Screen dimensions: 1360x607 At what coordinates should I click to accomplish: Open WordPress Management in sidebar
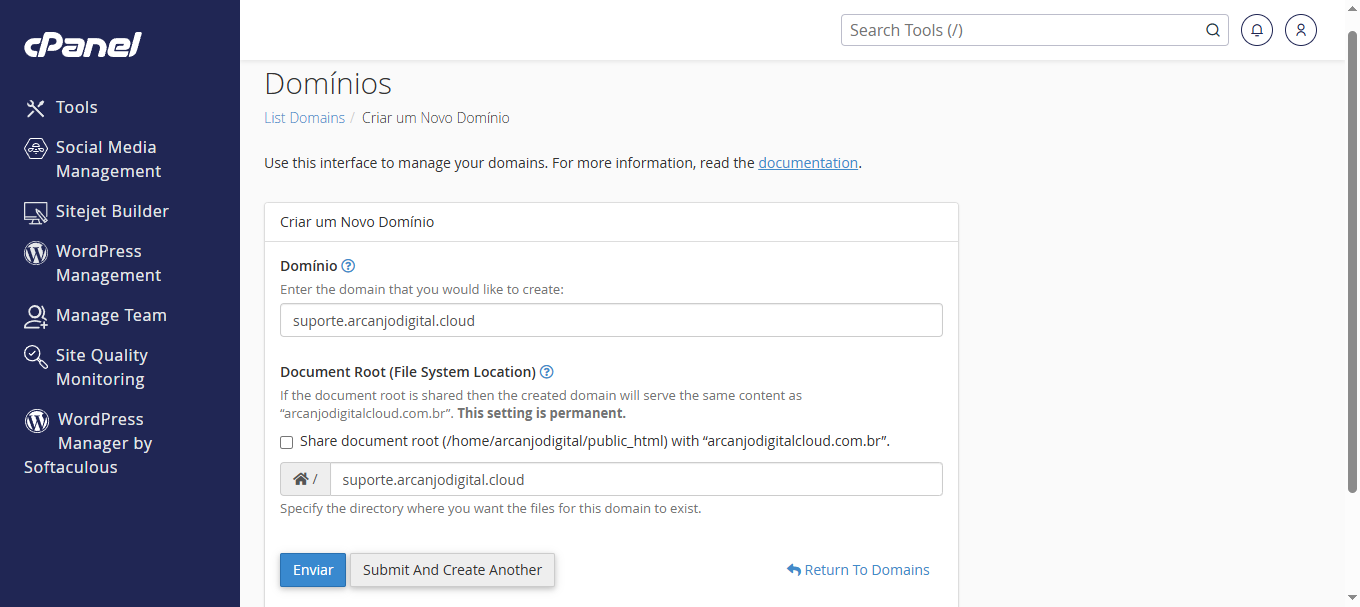[107, 263]
